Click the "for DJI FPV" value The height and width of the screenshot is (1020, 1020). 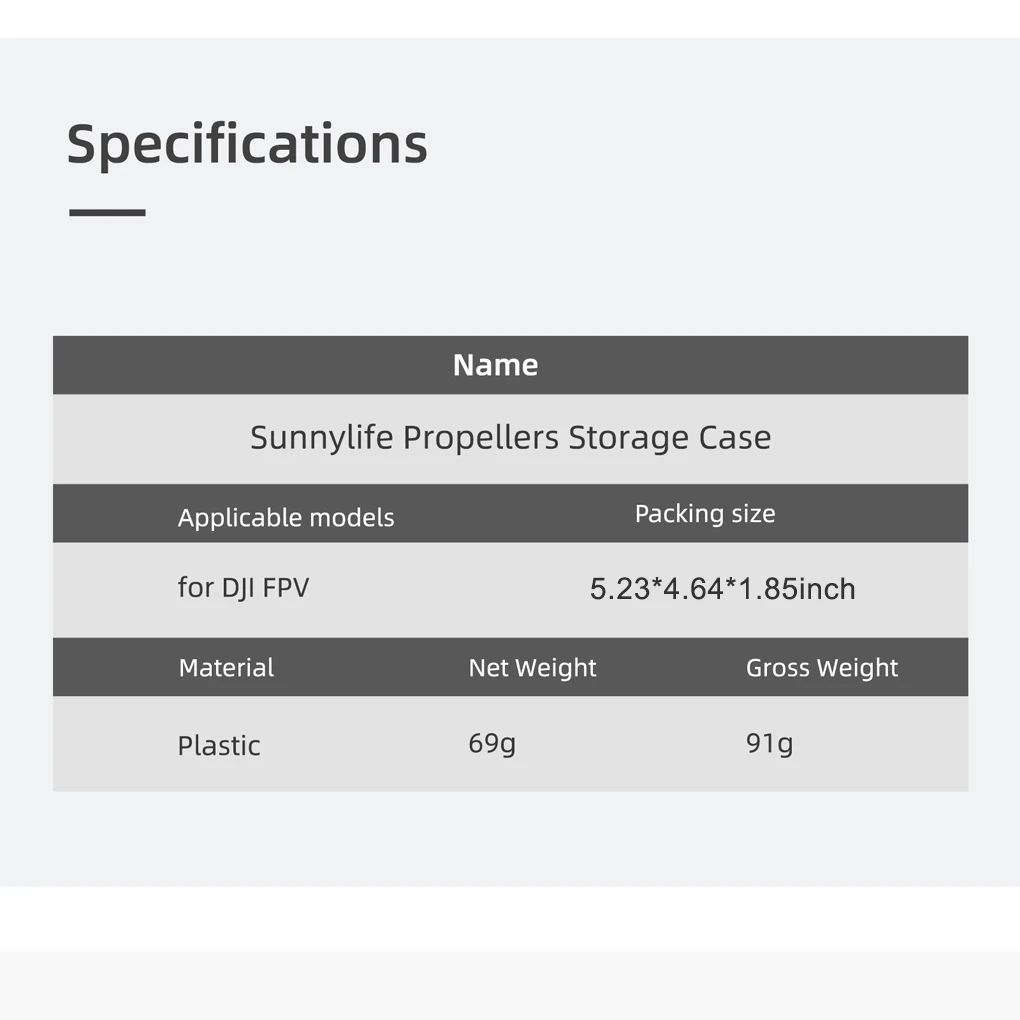243,587
